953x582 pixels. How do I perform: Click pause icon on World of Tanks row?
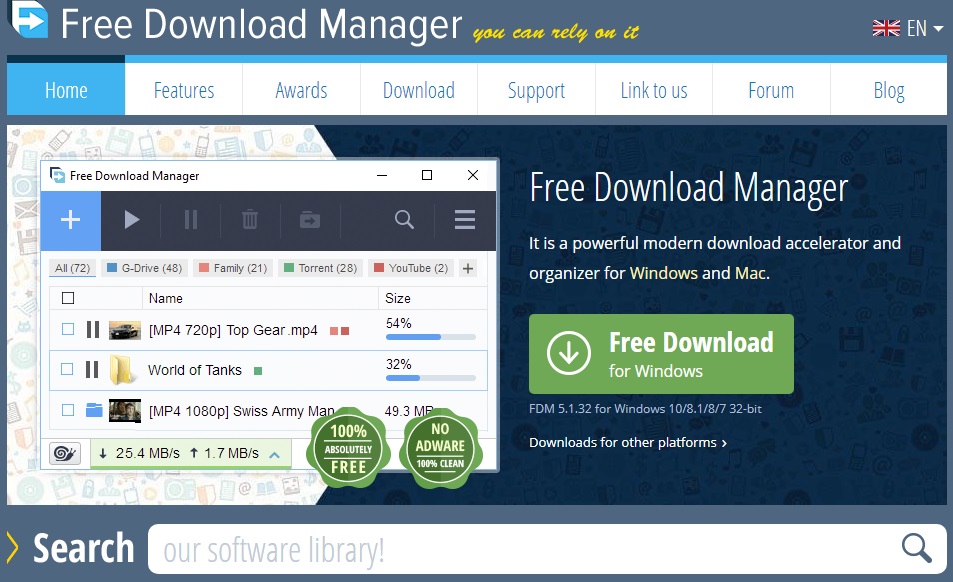tap(92, 369)
